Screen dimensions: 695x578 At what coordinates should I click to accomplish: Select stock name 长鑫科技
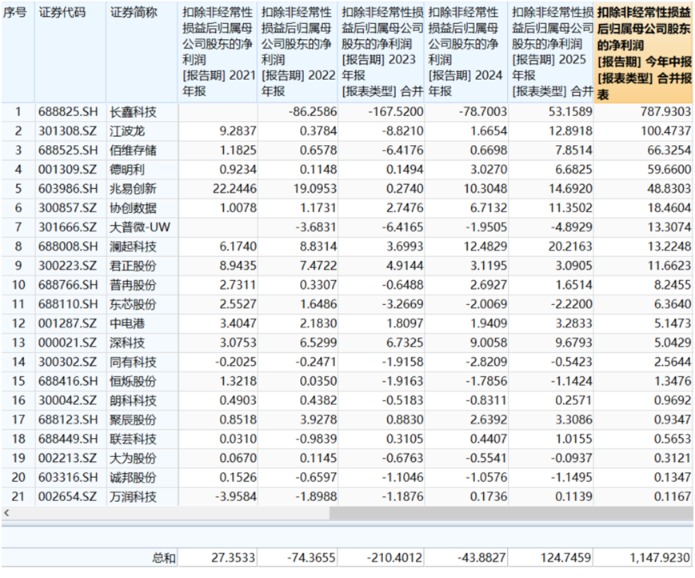[x=133, y=112]
